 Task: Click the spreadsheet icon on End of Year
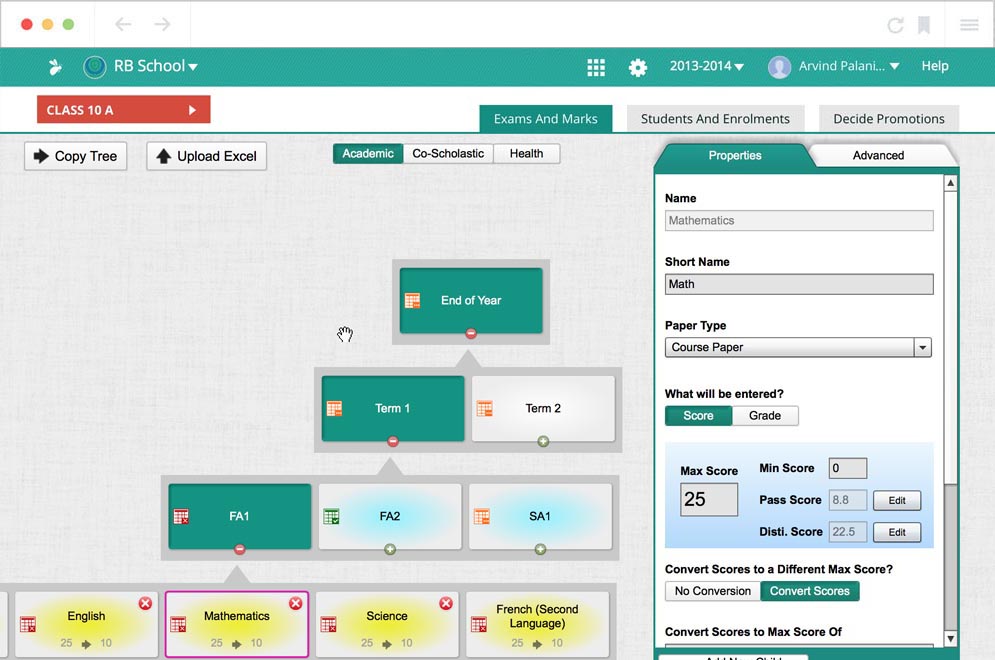[412, 301]
